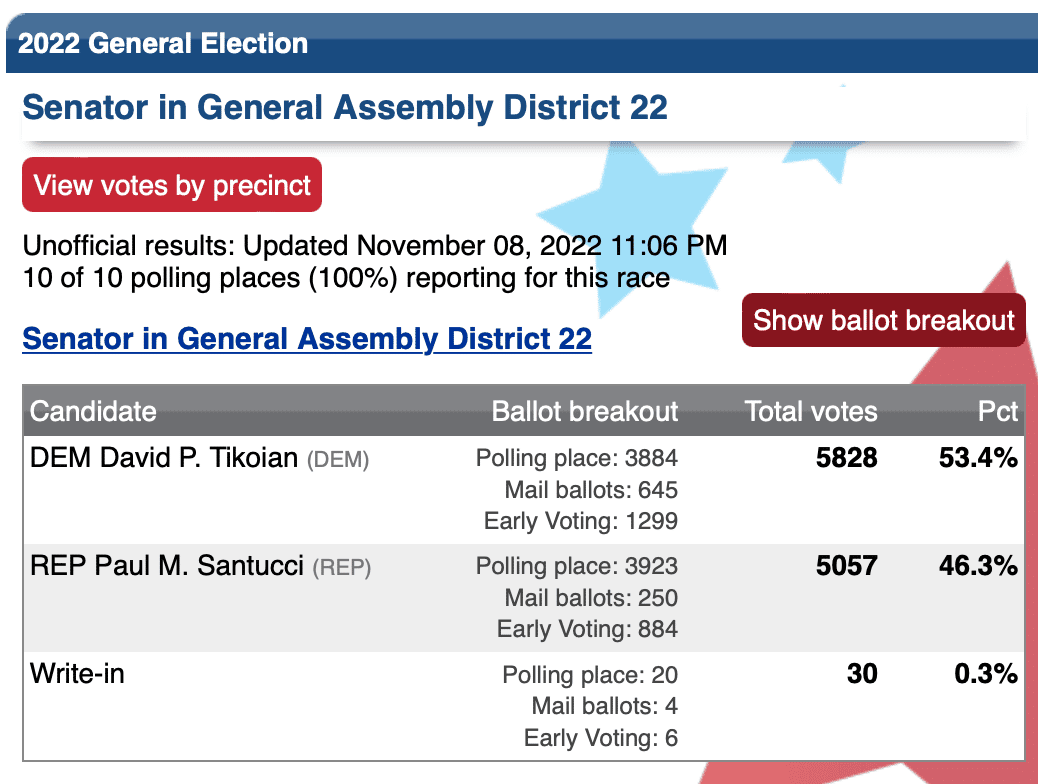Click the Total votes column header
The width and height of the screenshot is (1038, 784).
[x=811, y=411]
